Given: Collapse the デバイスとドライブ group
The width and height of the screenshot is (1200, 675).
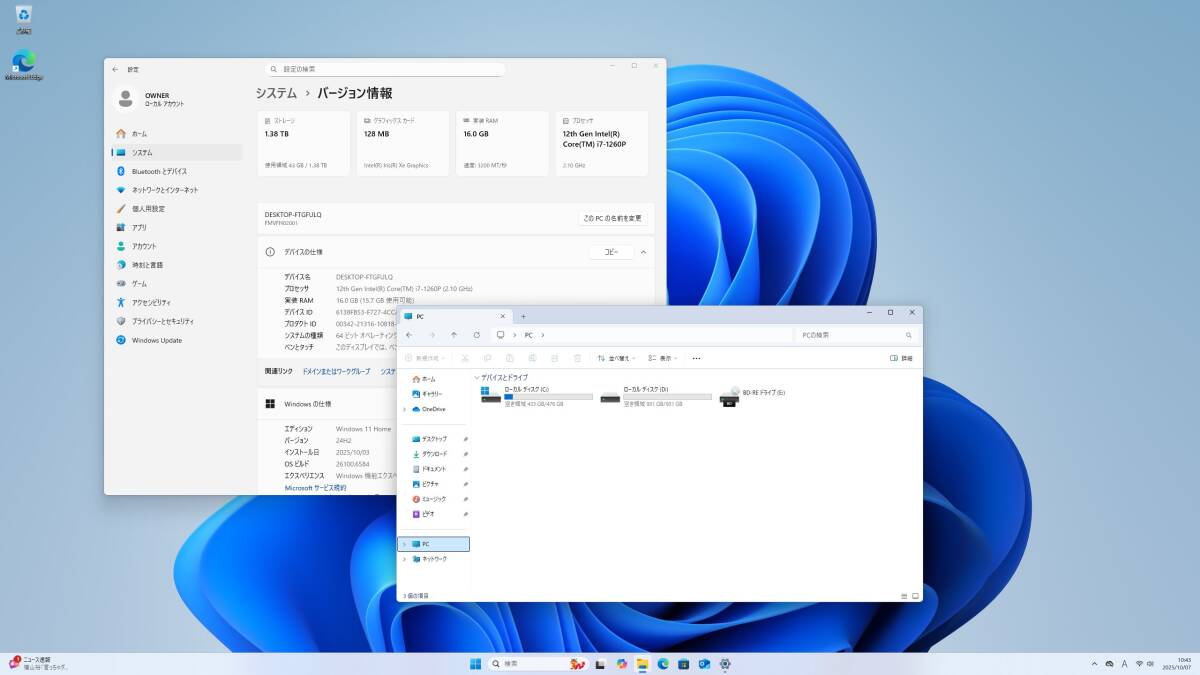Looking at the screenshot, I should tap(477, 378).
